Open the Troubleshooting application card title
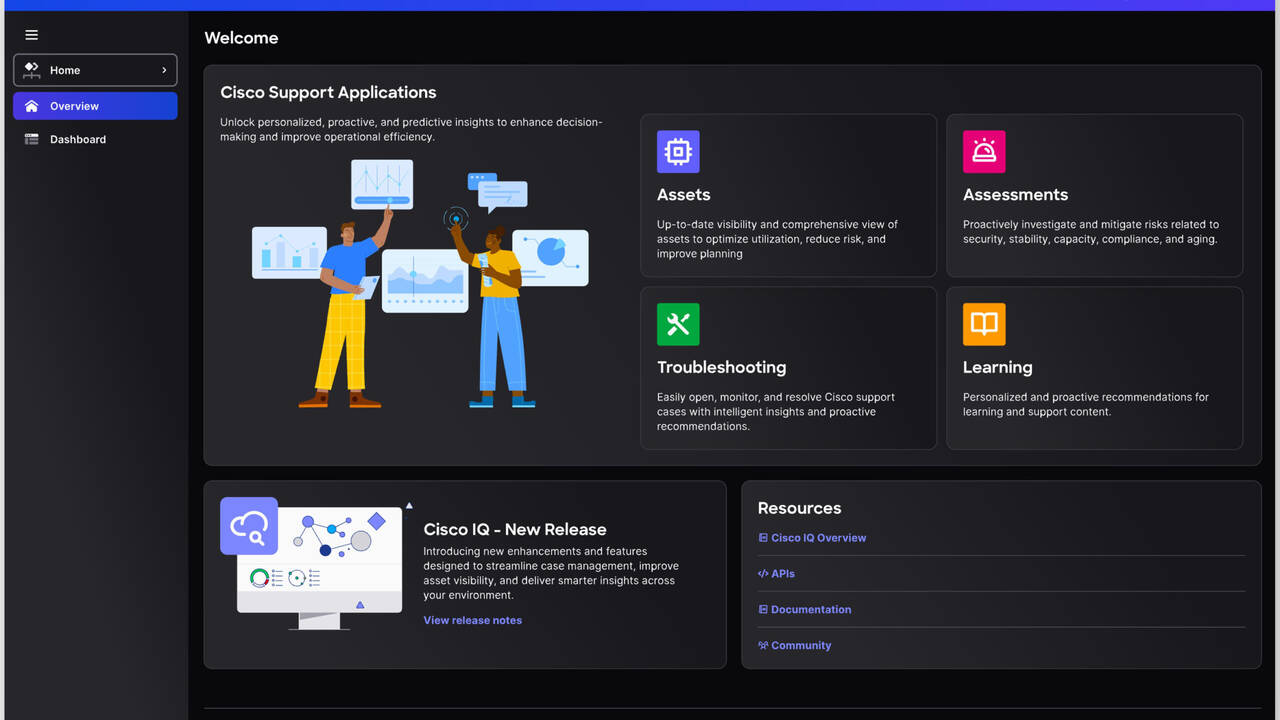The height and width of the screenshot is (720, 1280). click(721, 367)
